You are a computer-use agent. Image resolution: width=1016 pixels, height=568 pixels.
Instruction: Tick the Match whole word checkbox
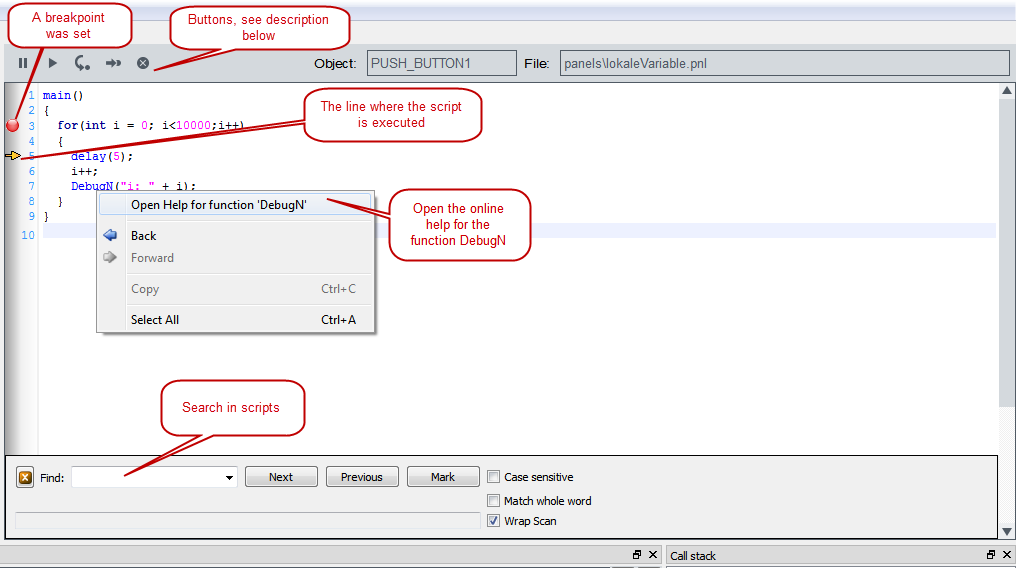point(494,500)
